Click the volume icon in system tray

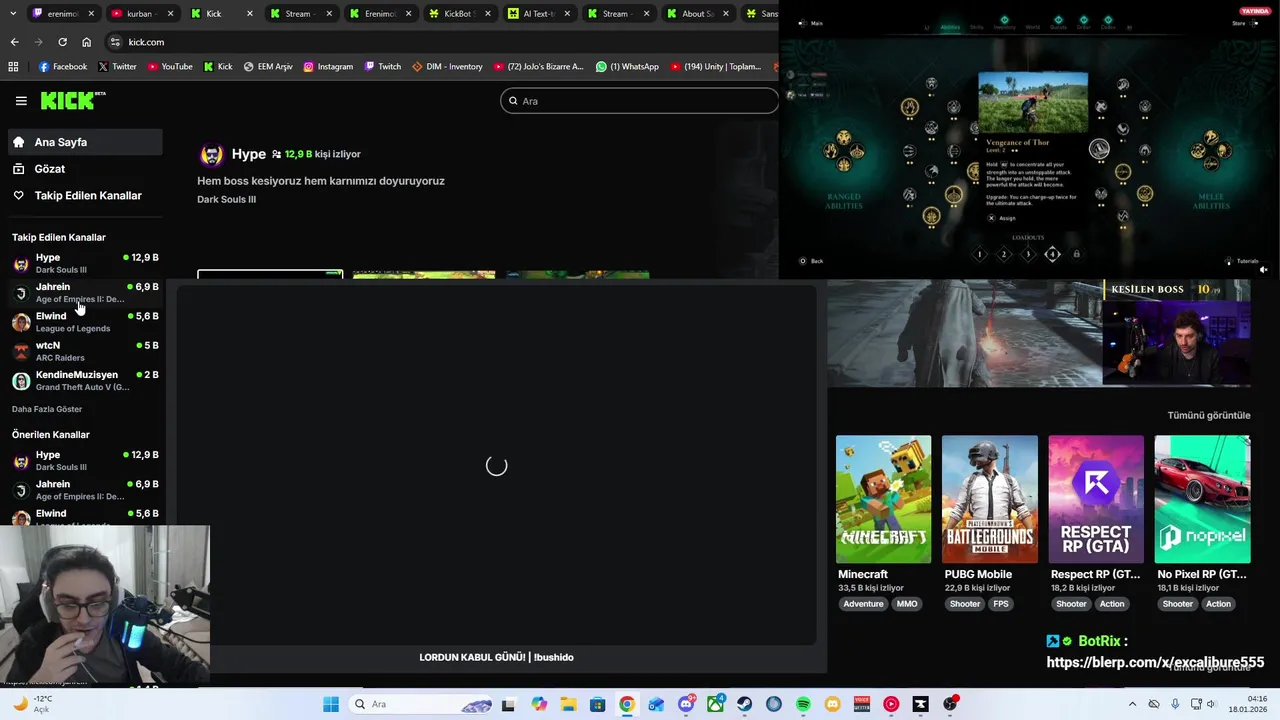click(x=1211, y=704)
